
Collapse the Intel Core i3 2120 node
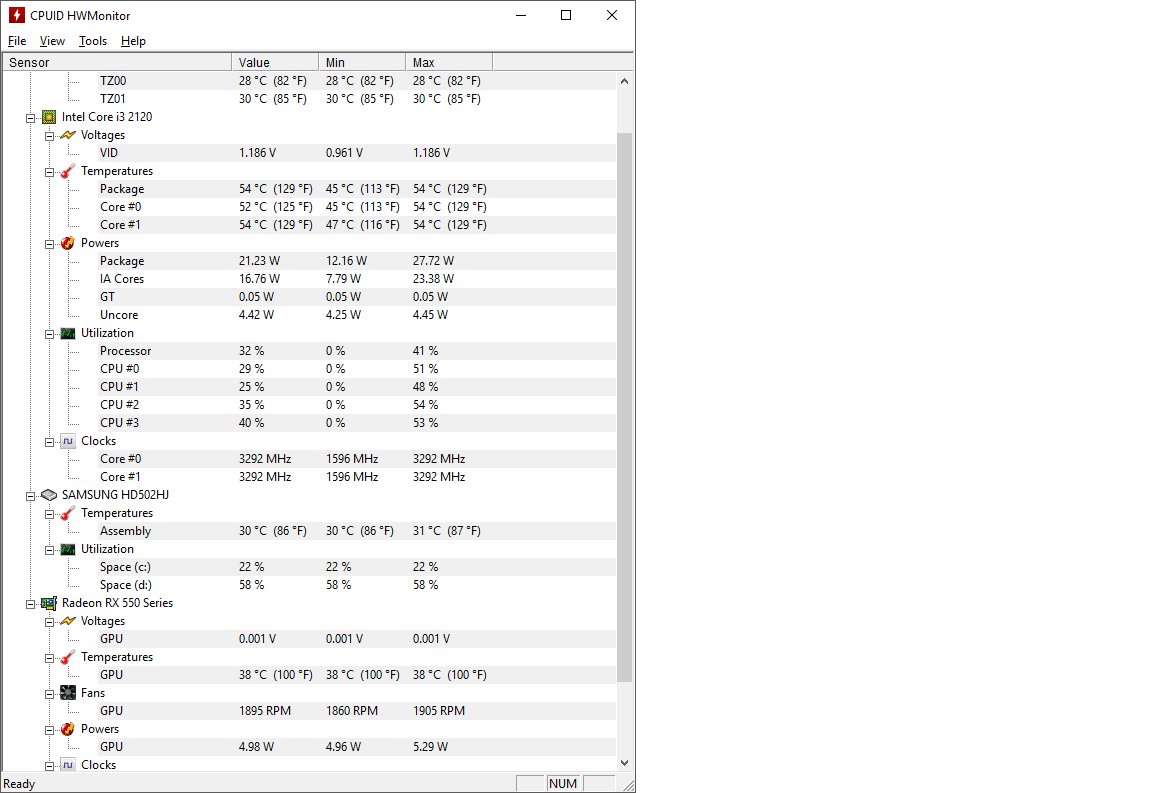(x=31, y=118)
